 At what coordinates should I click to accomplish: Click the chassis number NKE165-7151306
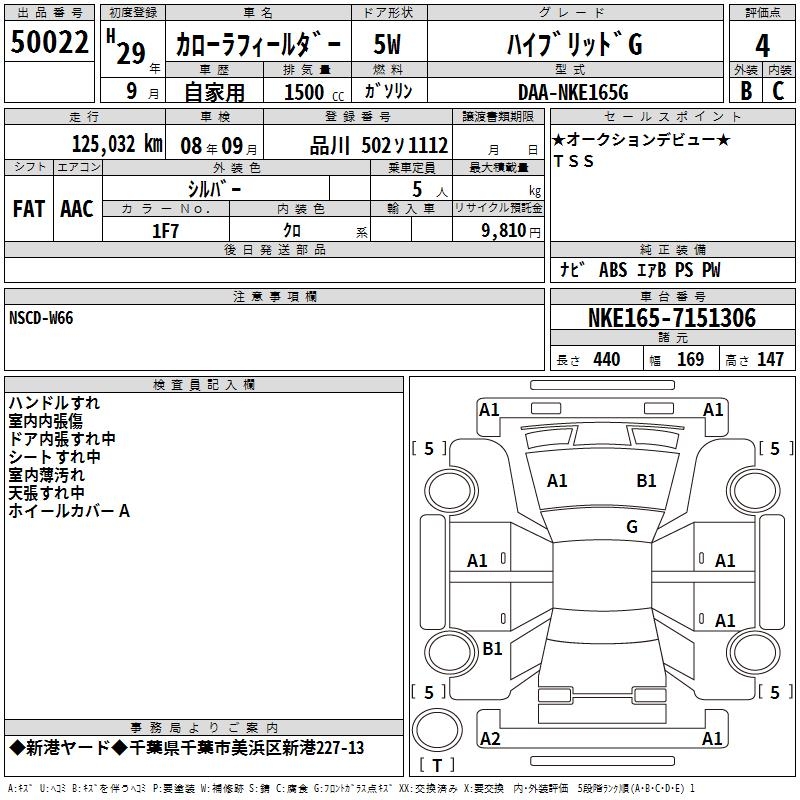click(x=672, y=318)
